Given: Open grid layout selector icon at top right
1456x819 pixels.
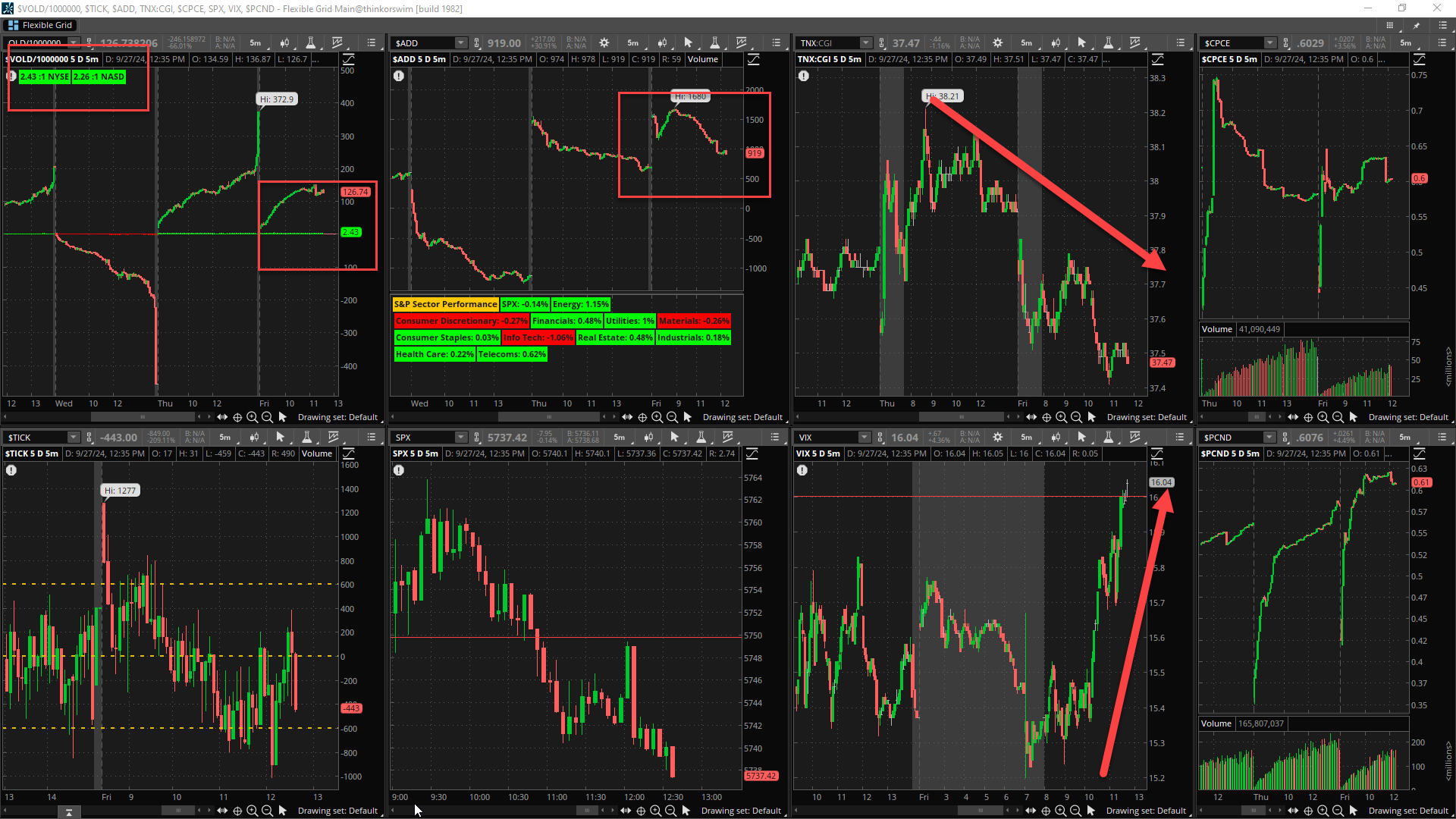Looking at the screenshot, I should (x=1389, y=25).
